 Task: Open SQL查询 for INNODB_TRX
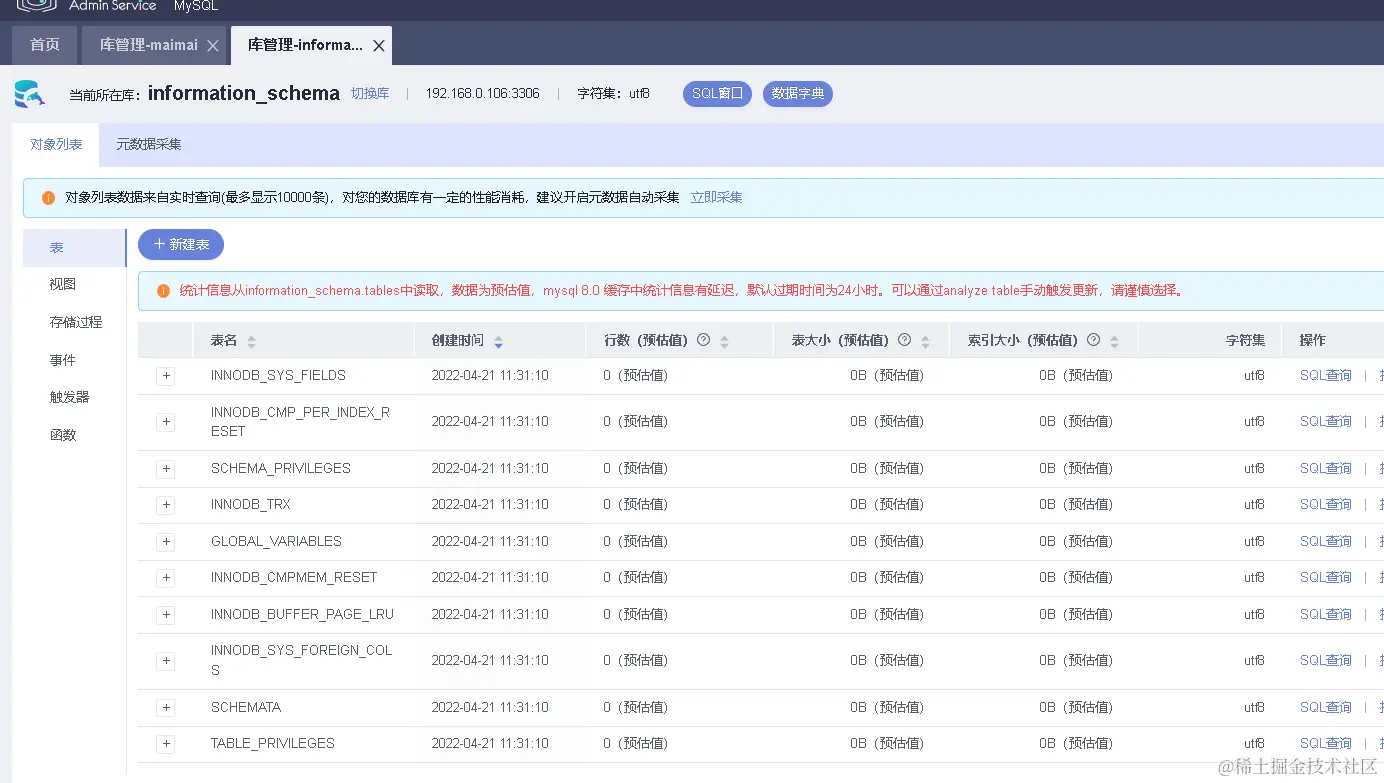click(1326, 505)
